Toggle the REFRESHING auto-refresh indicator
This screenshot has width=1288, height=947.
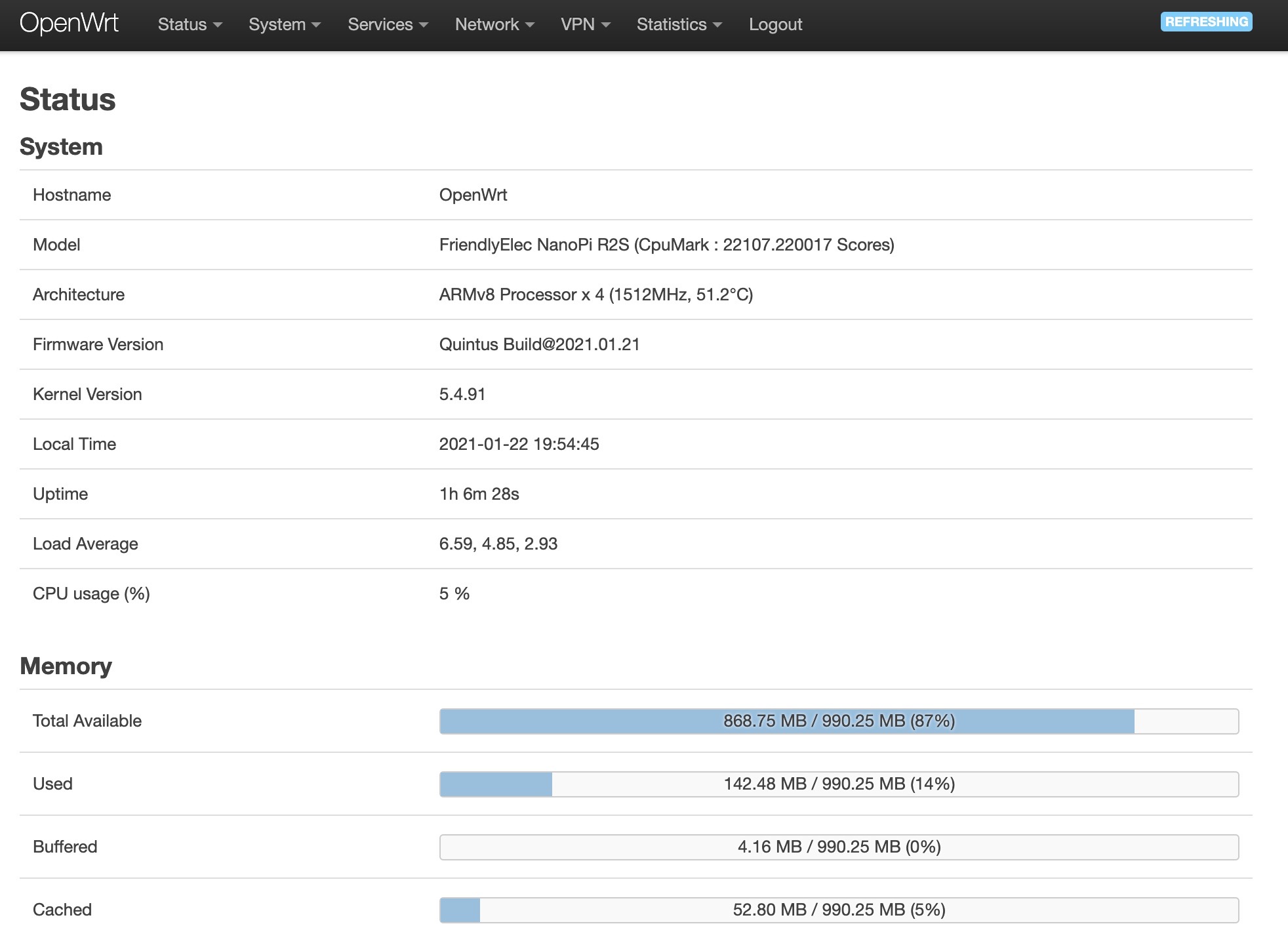point(1205,22)
